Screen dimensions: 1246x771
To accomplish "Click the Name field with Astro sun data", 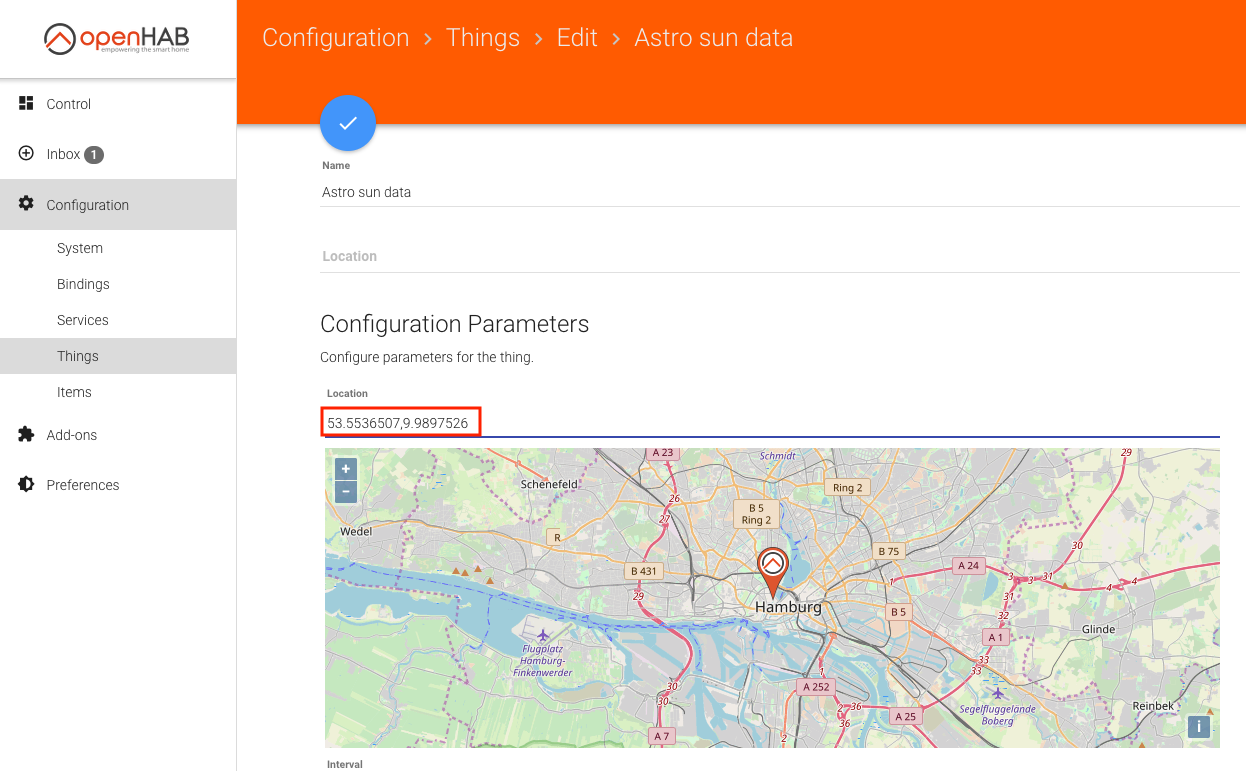I will (780, 192).
